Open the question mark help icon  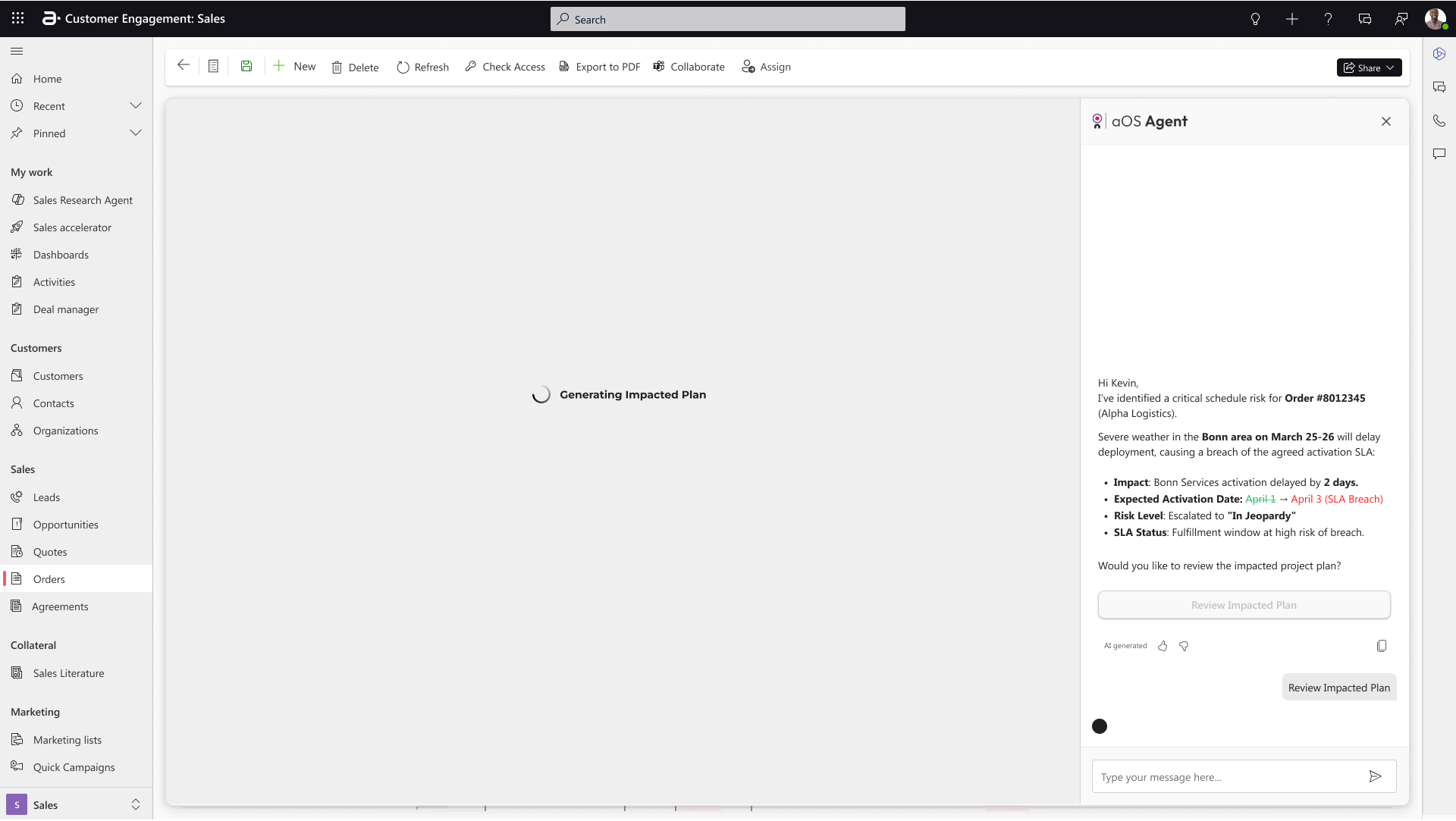[1328, 19]
